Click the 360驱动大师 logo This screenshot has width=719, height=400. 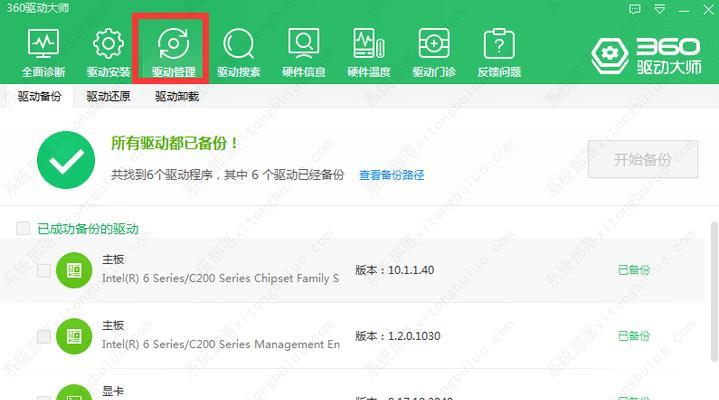click(x=646, y=56)
